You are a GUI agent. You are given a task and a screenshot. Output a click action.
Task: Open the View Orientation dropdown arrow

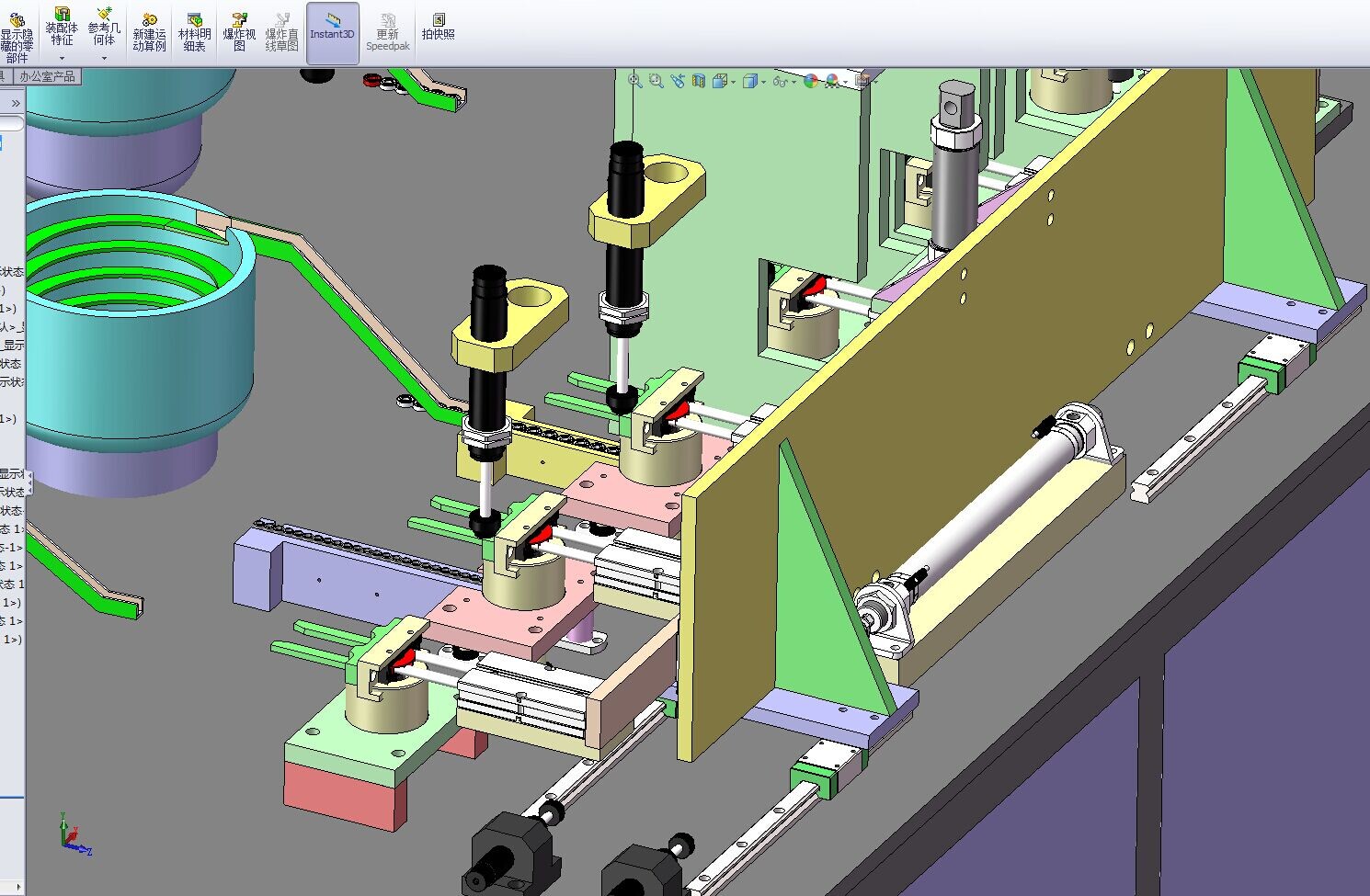tap(733, 82)
